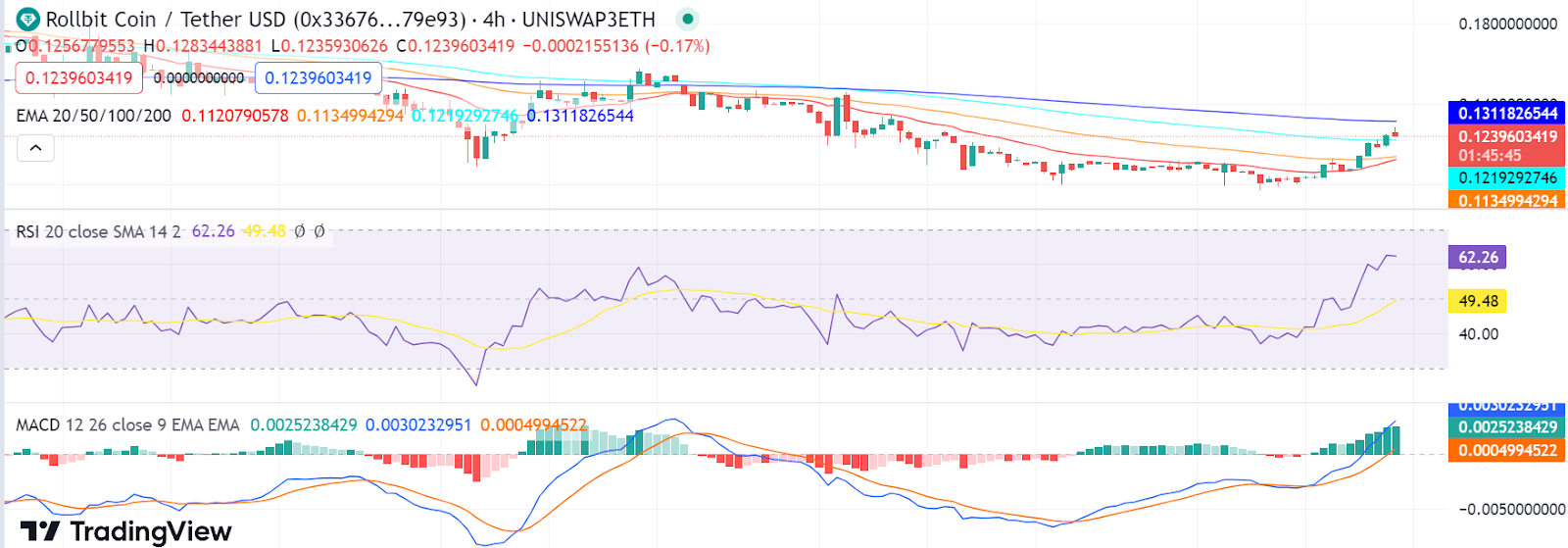Click the −0.0050000000 MACD axis label

(1512, 510)
